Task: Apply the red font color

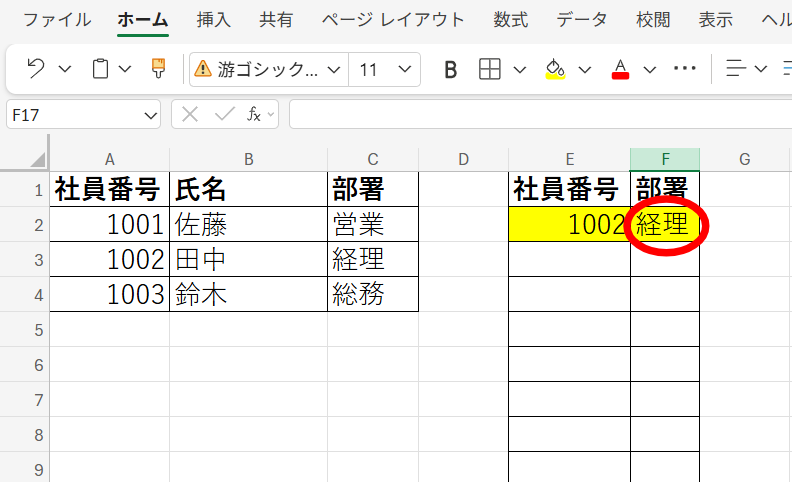Action: 620,69
